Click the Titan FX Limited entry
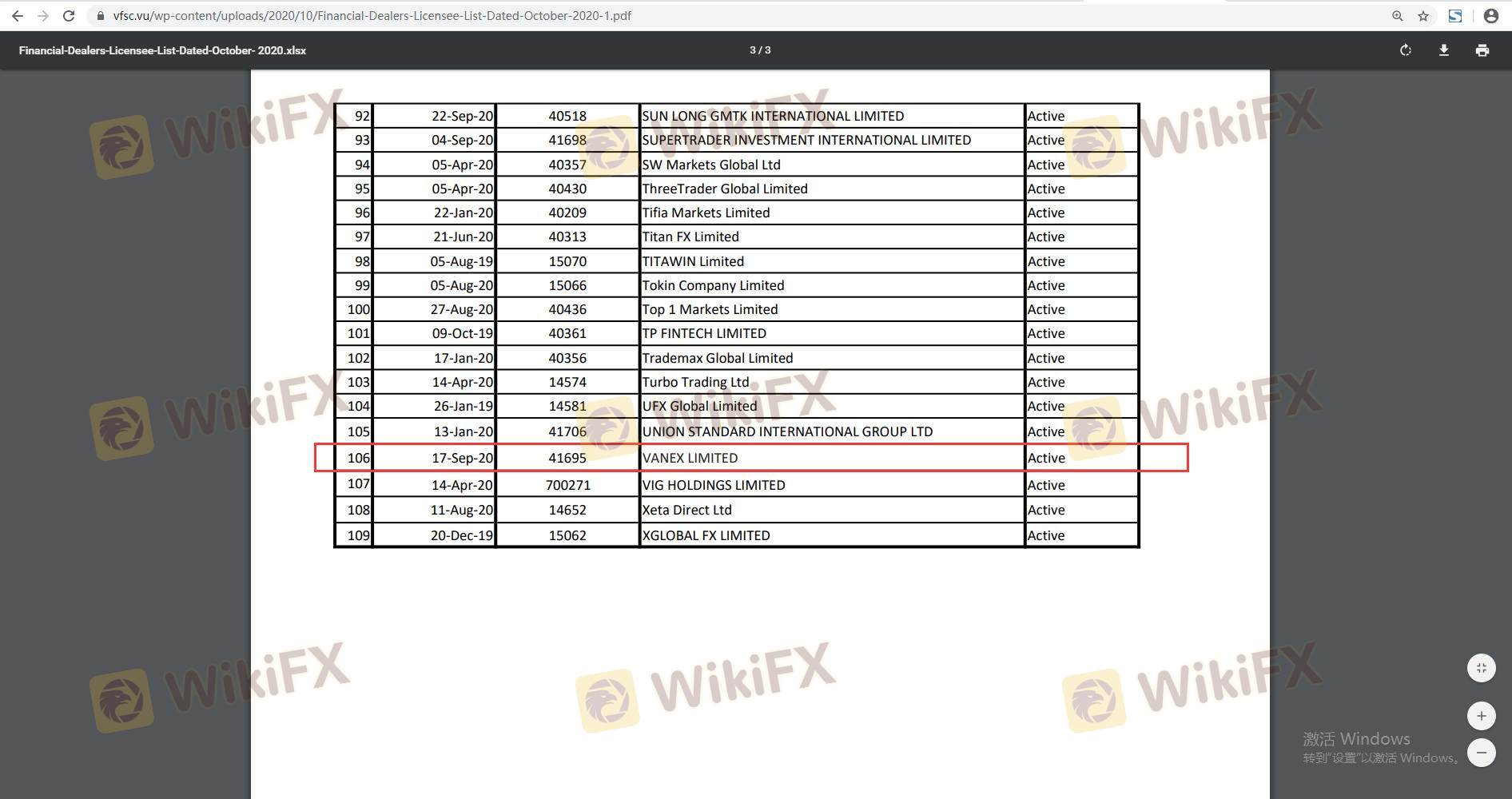 click(x=690, y=237)
